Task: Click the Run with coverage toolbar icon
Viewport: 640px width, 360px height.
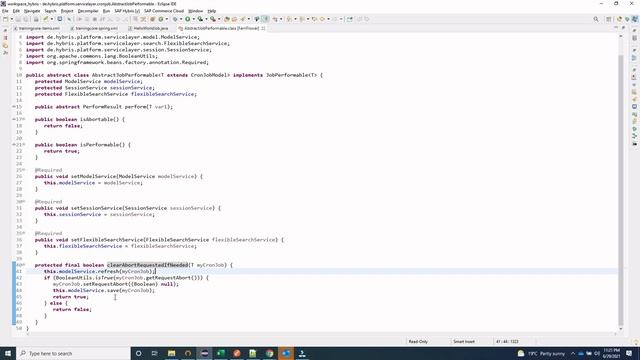Action: tap(200, 19)
